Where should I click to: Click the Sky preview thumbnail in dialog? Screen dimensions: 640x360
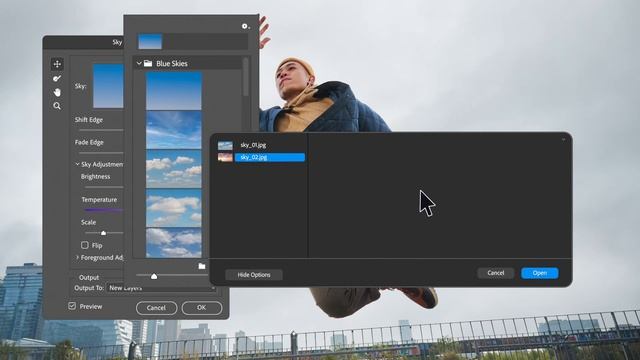tap(108, 86)
